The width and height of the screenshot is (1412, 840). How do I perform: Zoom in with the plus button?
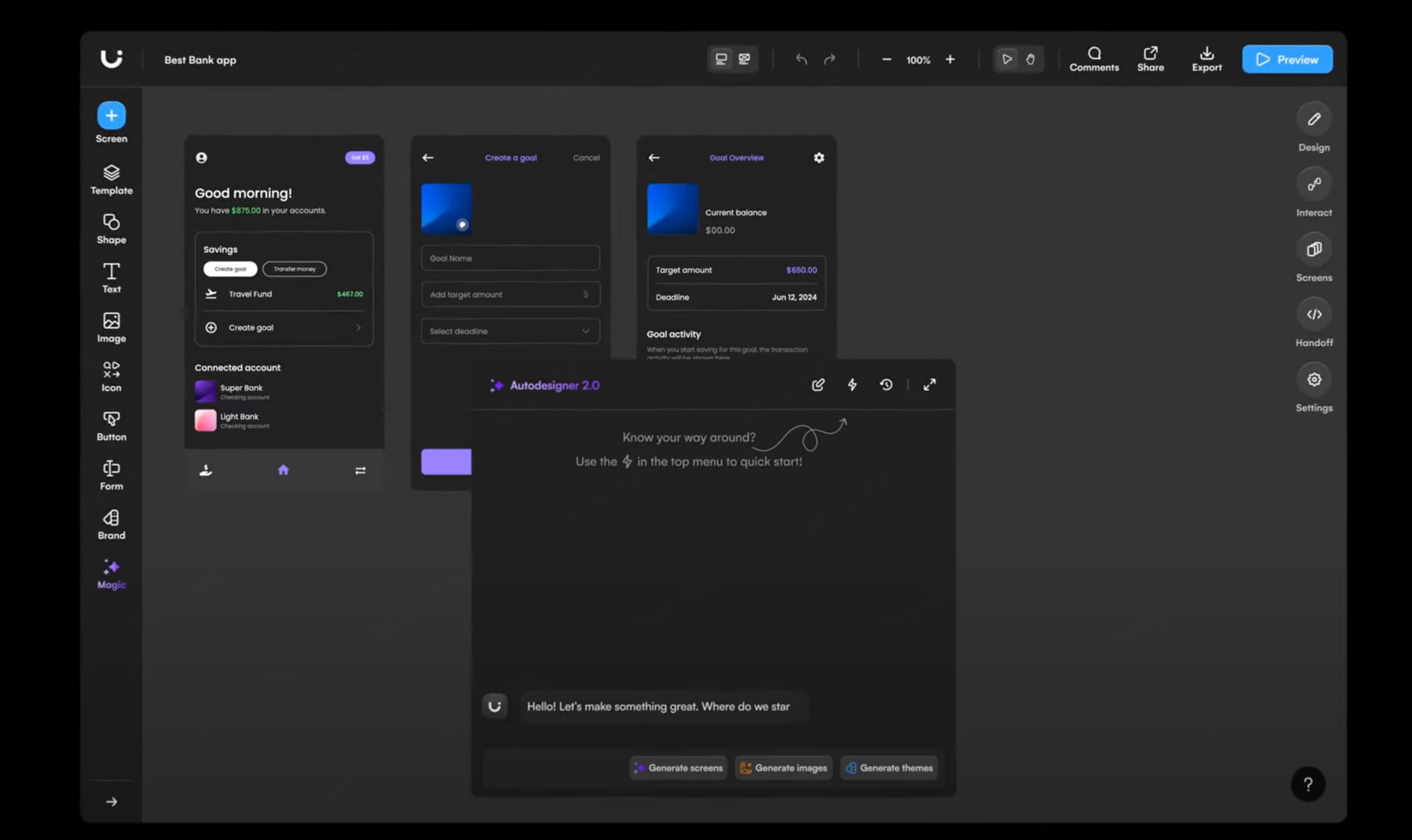click(x=950, y=59)
